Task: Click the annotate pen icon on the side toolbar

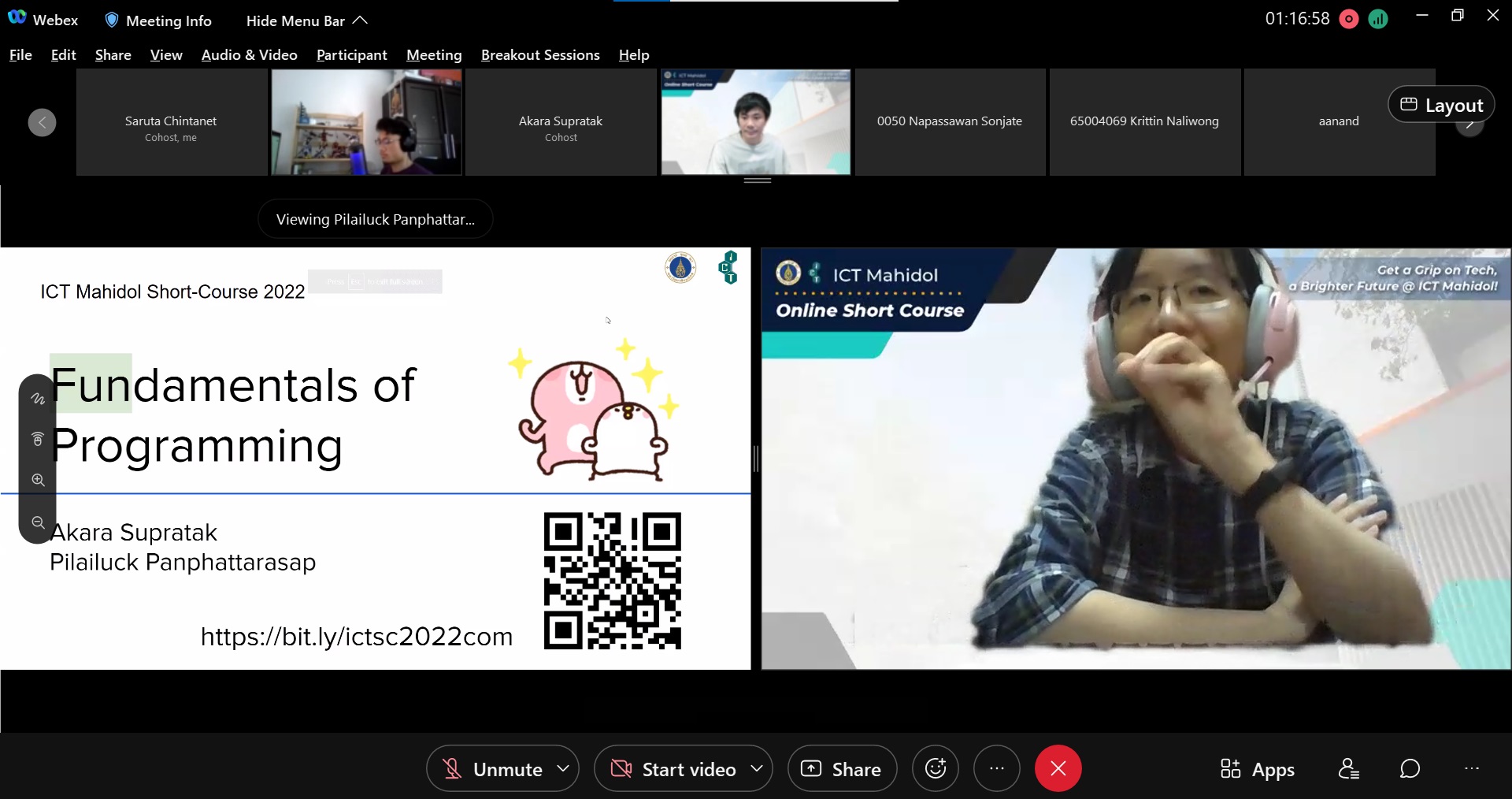Action: point(38,399)
